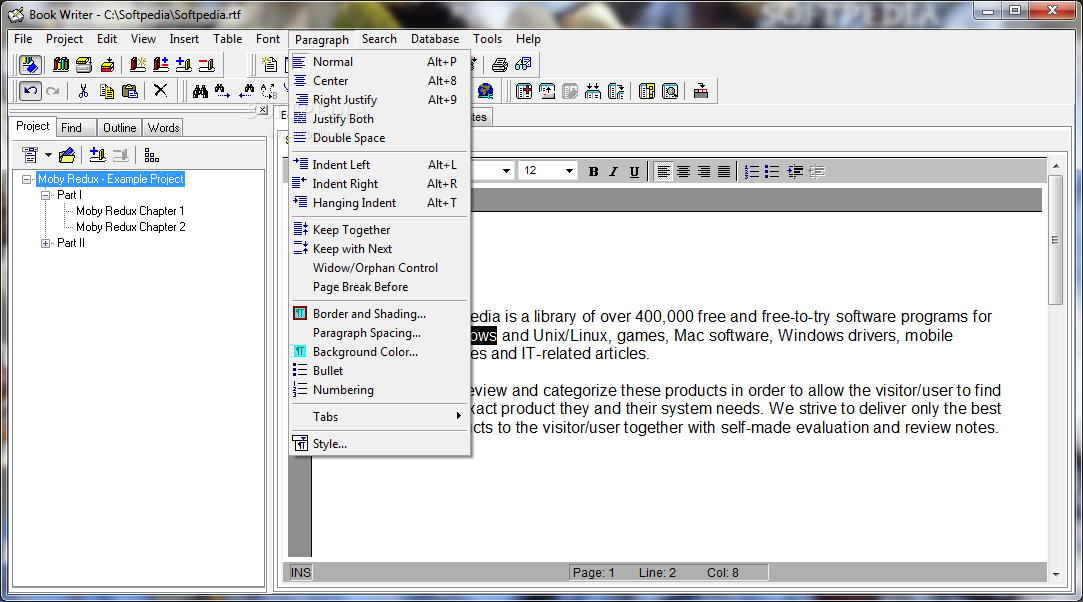This screenshot has height=602, width=1083.
Task: Click the Redo arrow icon
Action: coord(53,91)
